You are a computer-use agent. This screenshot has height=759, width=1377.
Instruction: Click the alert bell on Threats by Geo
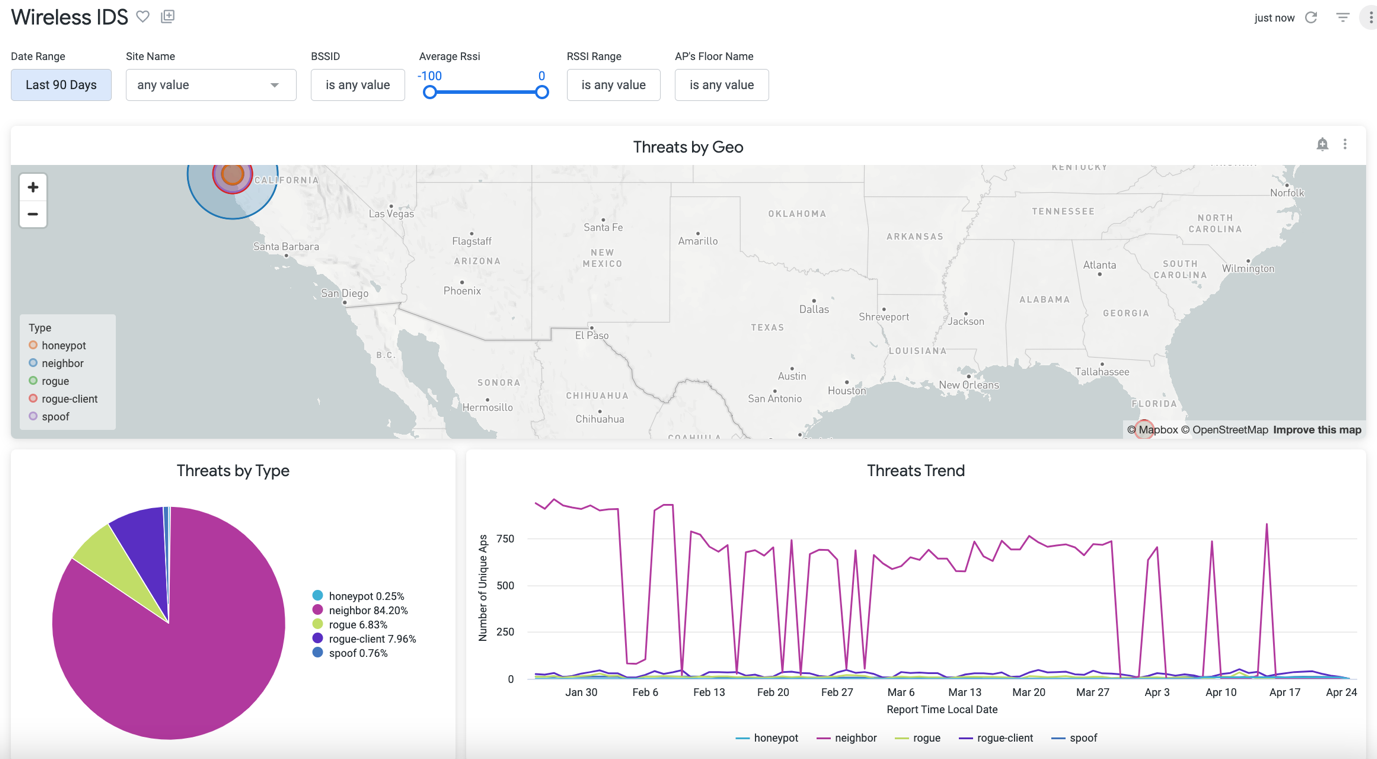[1322, 145]
